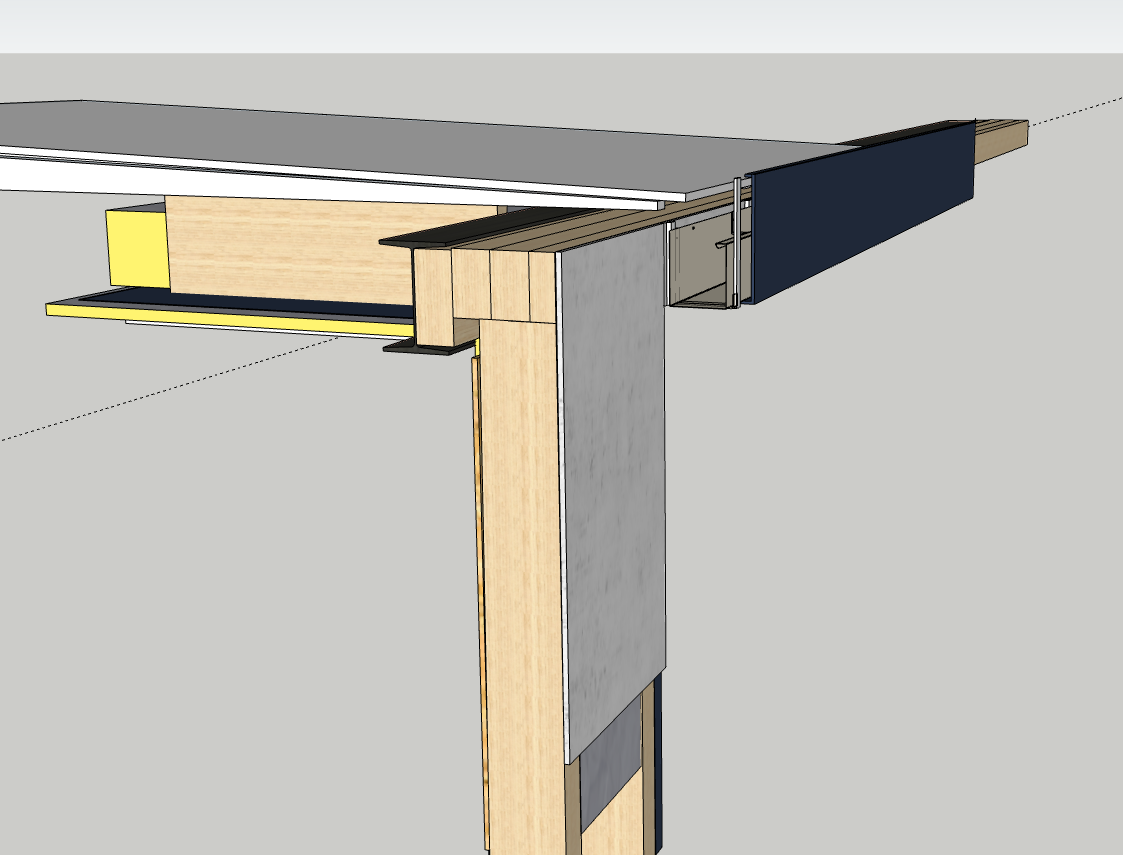This screenshot has width=1123, height=855.
Task: Click the dotted guide line at lower left
Action: click(x=150, y=395)
